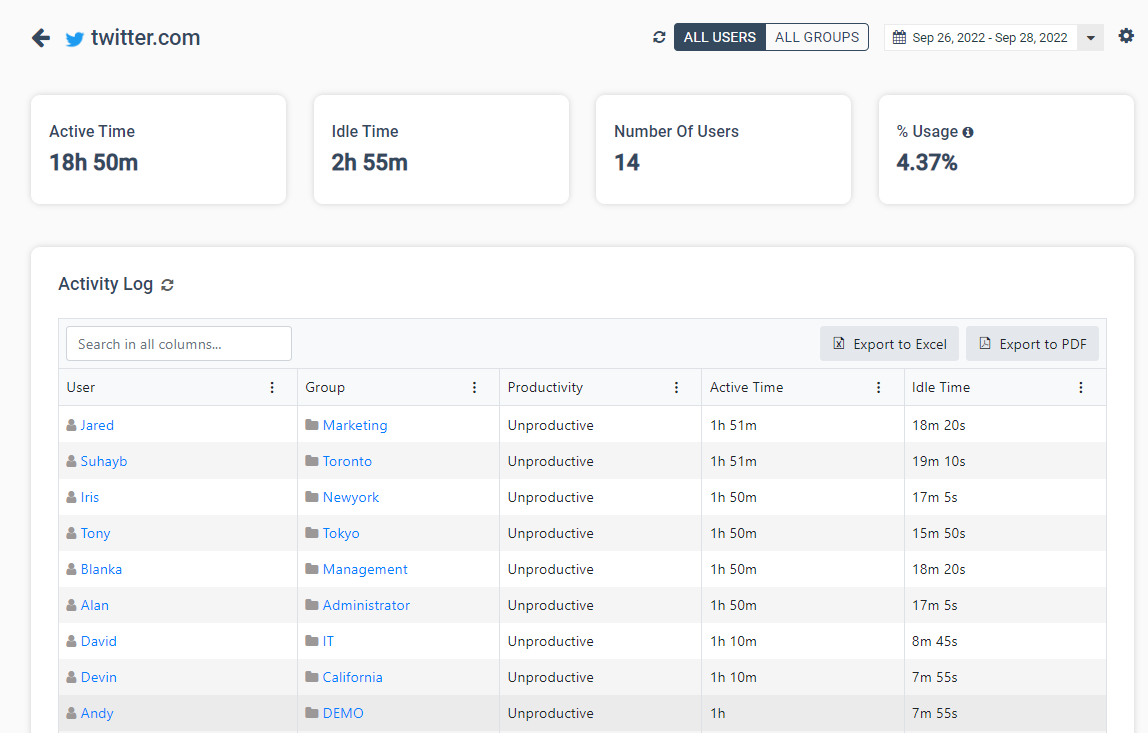The height and width of the screenshot is (733, 1148).
Task: Export activity log to PDF
Action: (x=1032, y=344)
